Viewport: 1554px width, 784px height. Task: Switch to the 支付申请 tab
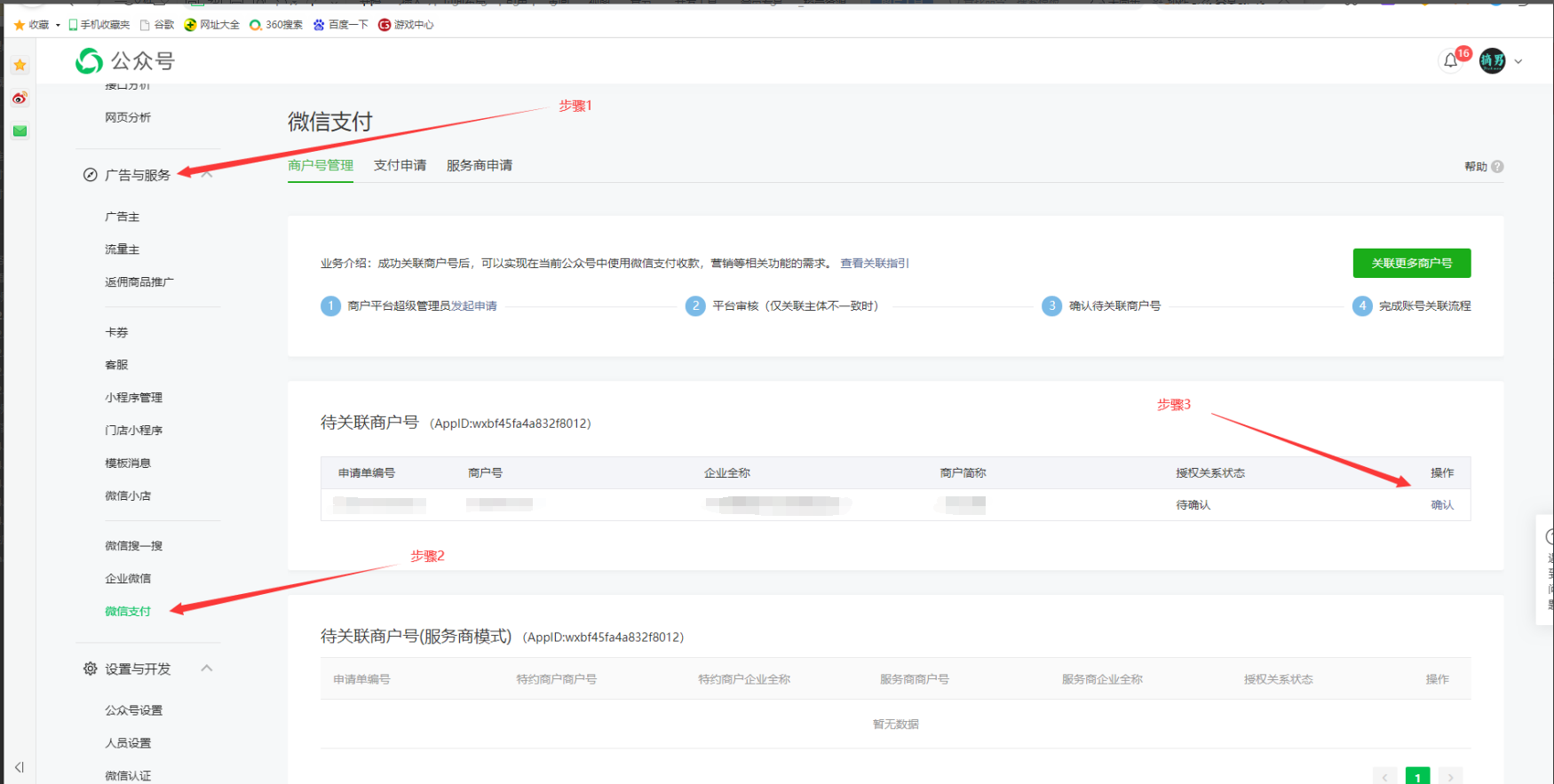point(400,165)
